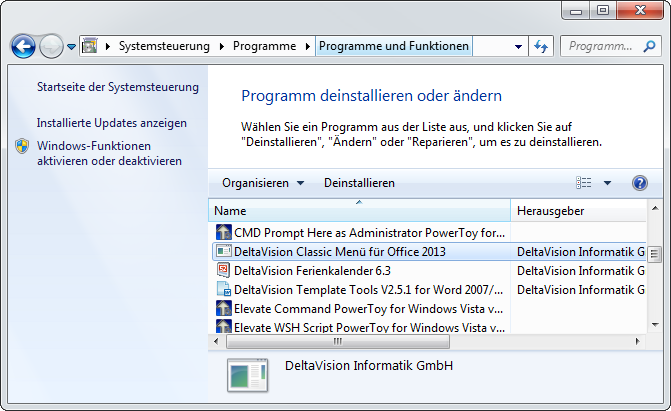Click horizontal scrollbar right arrow

point(638,341)
